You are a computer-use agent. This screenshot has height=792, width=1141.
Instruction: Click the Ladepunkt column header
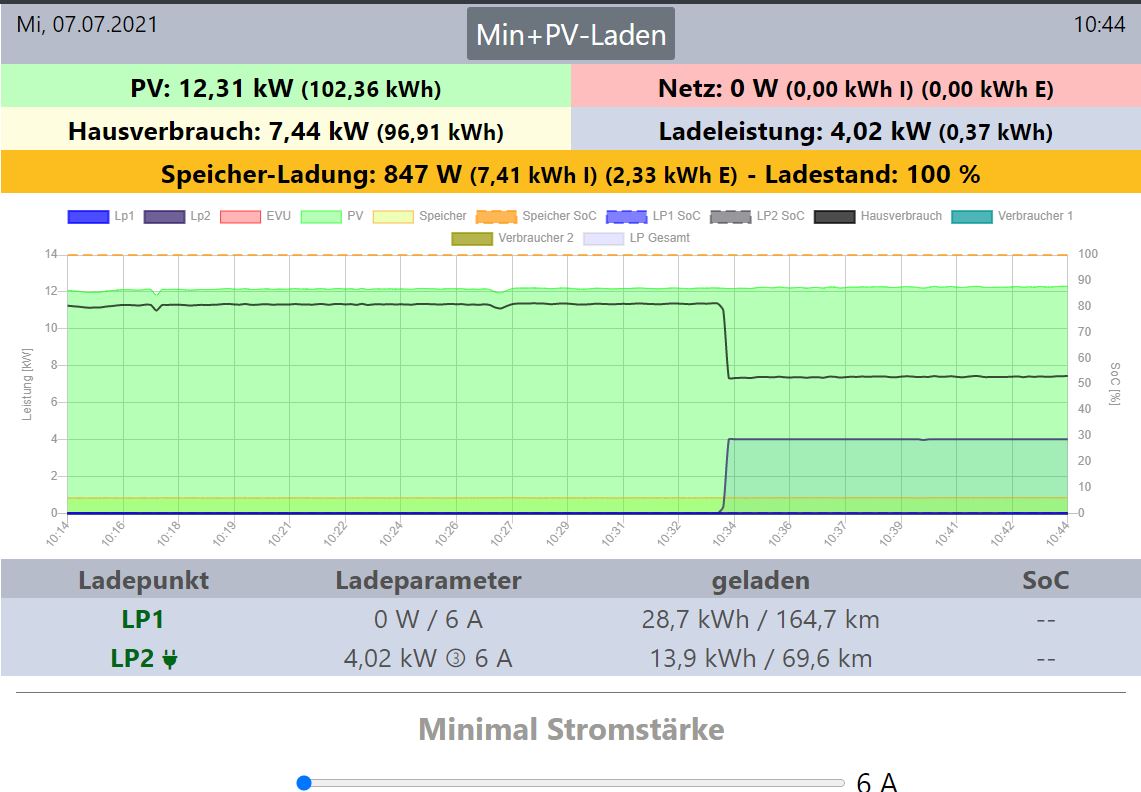(143, 580)
